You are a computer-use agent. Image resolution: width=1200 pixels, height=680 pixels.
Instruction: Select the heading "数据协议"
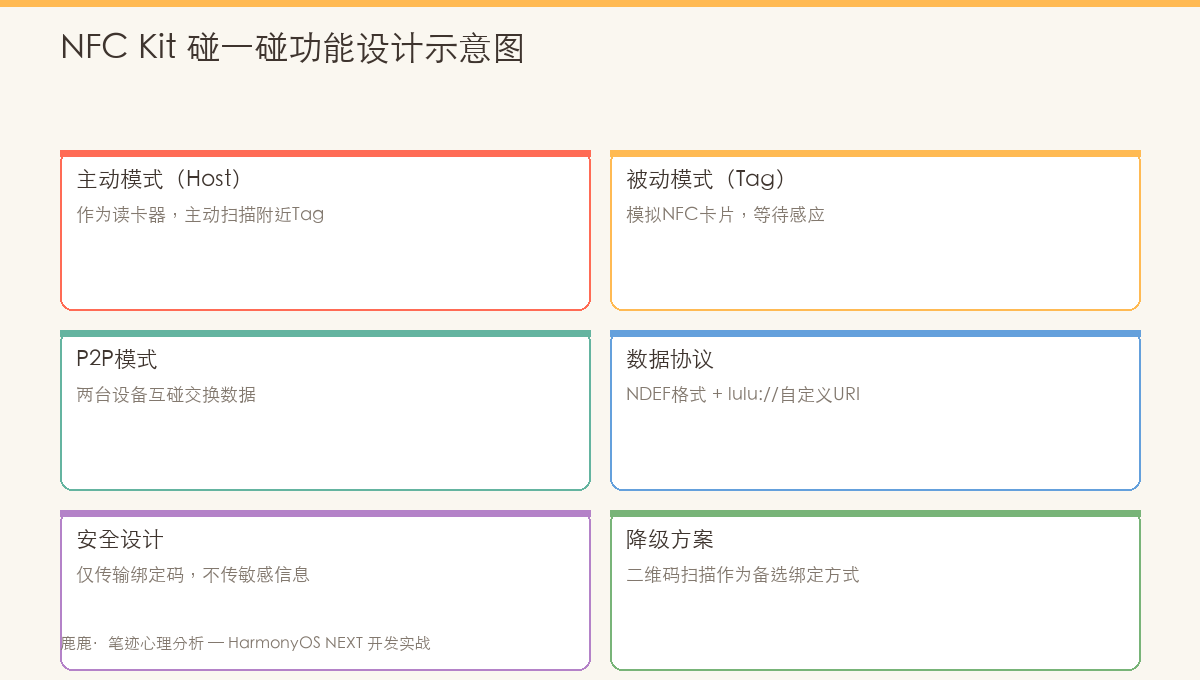coord(670,360)
